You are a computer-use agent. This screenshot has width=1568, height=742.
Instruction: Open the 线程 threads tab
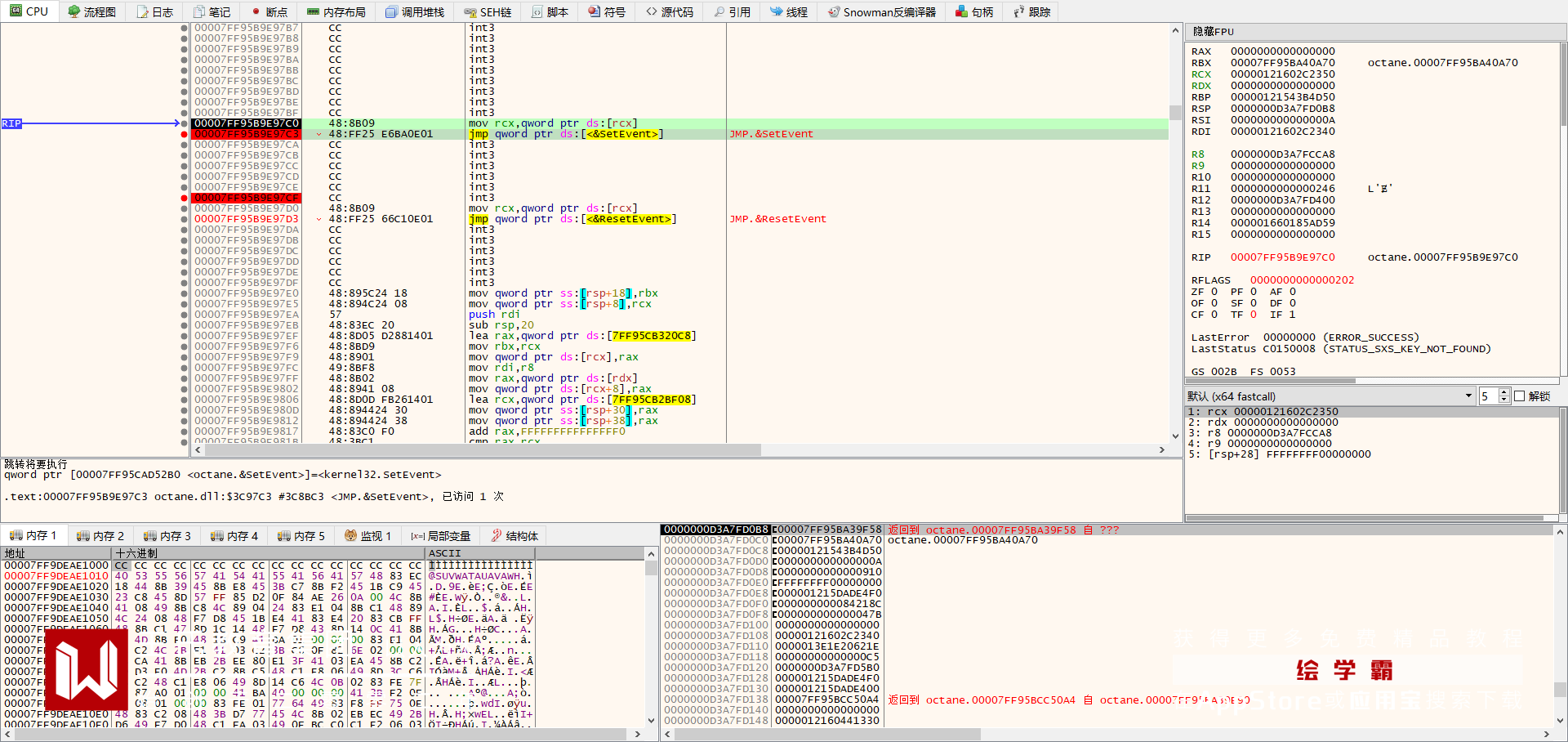coord(789,11)
